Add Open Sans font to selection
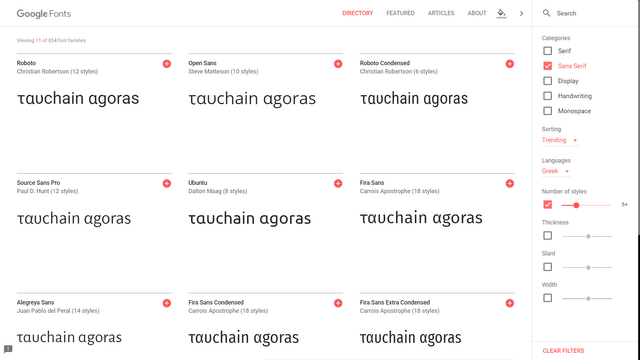 click(338, 64)
